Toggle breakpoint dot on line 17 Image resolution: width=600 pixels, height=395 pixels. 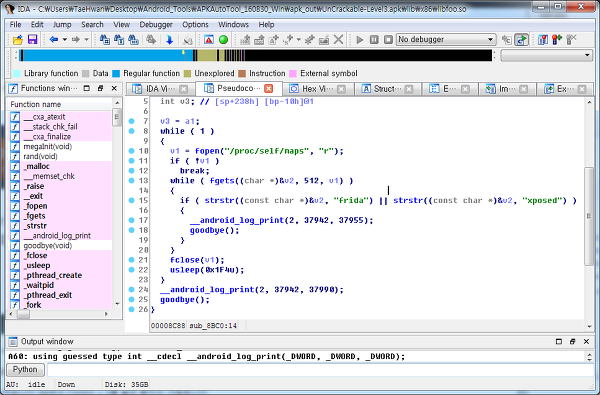[x=132, y=220]
